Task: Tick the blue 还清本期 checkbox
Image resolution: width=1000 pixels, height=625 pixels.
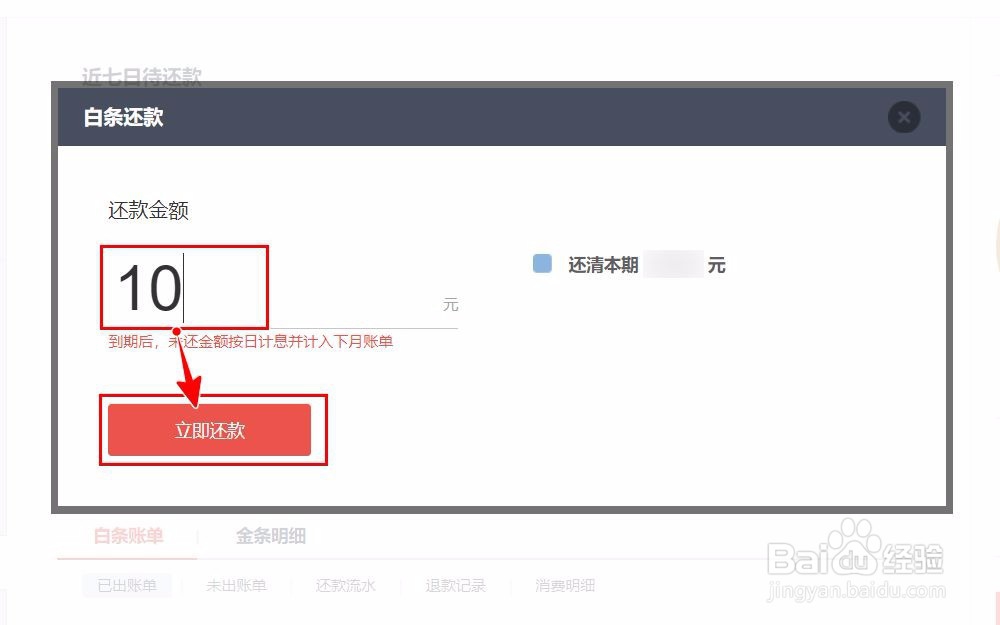Action: pos(542,263)
